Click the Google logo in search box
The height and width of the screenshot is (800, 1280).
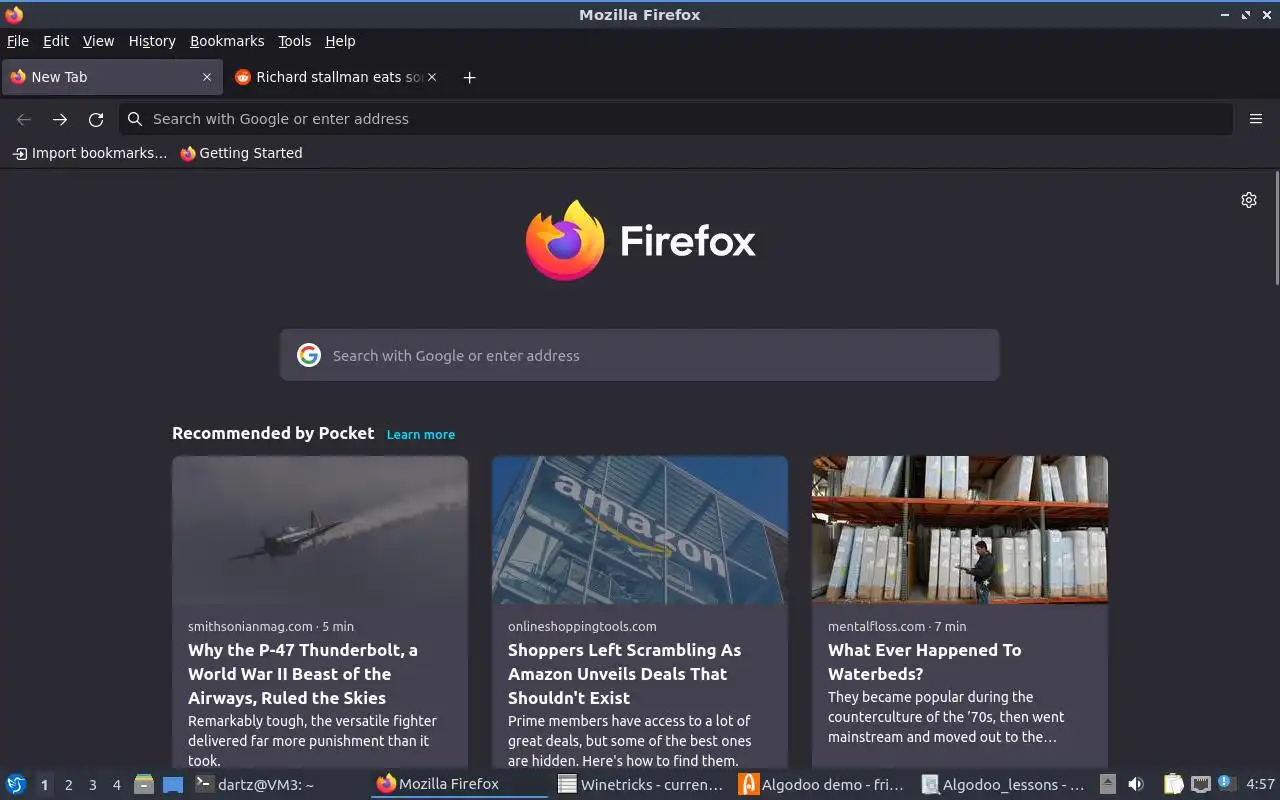(x=309, y=355)
